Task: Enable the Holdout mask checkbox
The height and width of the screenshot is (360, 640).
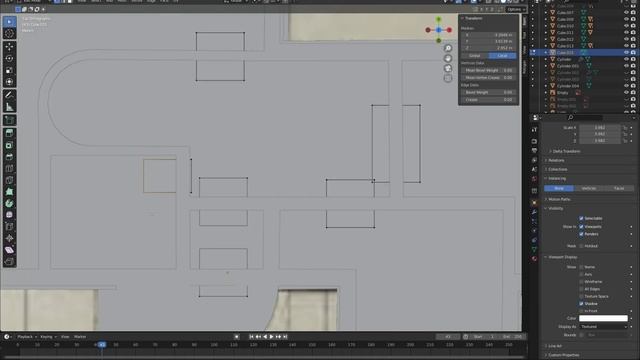Action: tap(581, 246)
